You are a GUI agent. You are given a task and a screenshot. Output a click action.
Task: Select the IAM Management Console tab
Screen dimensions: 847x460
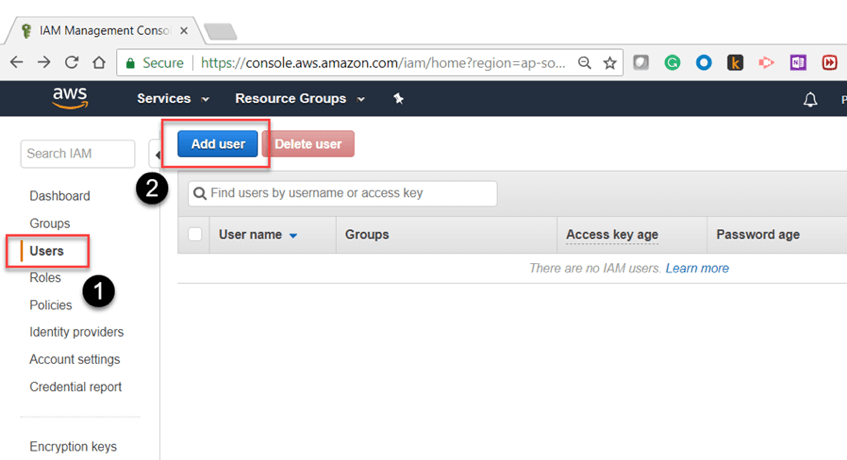tap(104, 31)
